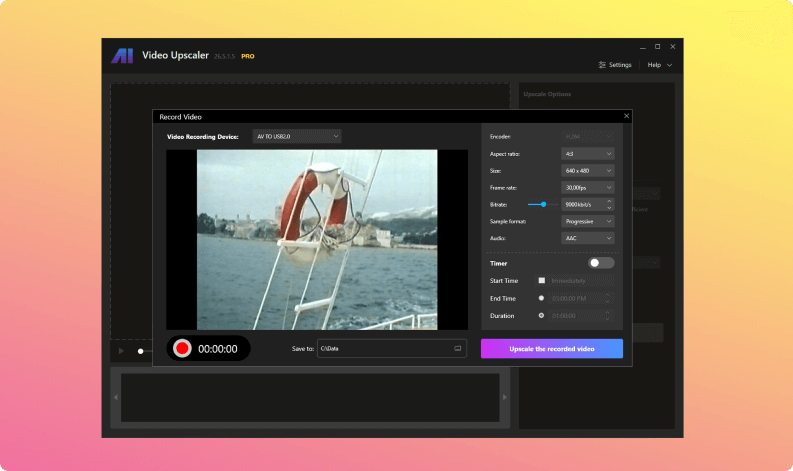This screenshot has width=793, height=471.
Task: Click the Bitrate slider handle
Action: click(x=543, y=204)
